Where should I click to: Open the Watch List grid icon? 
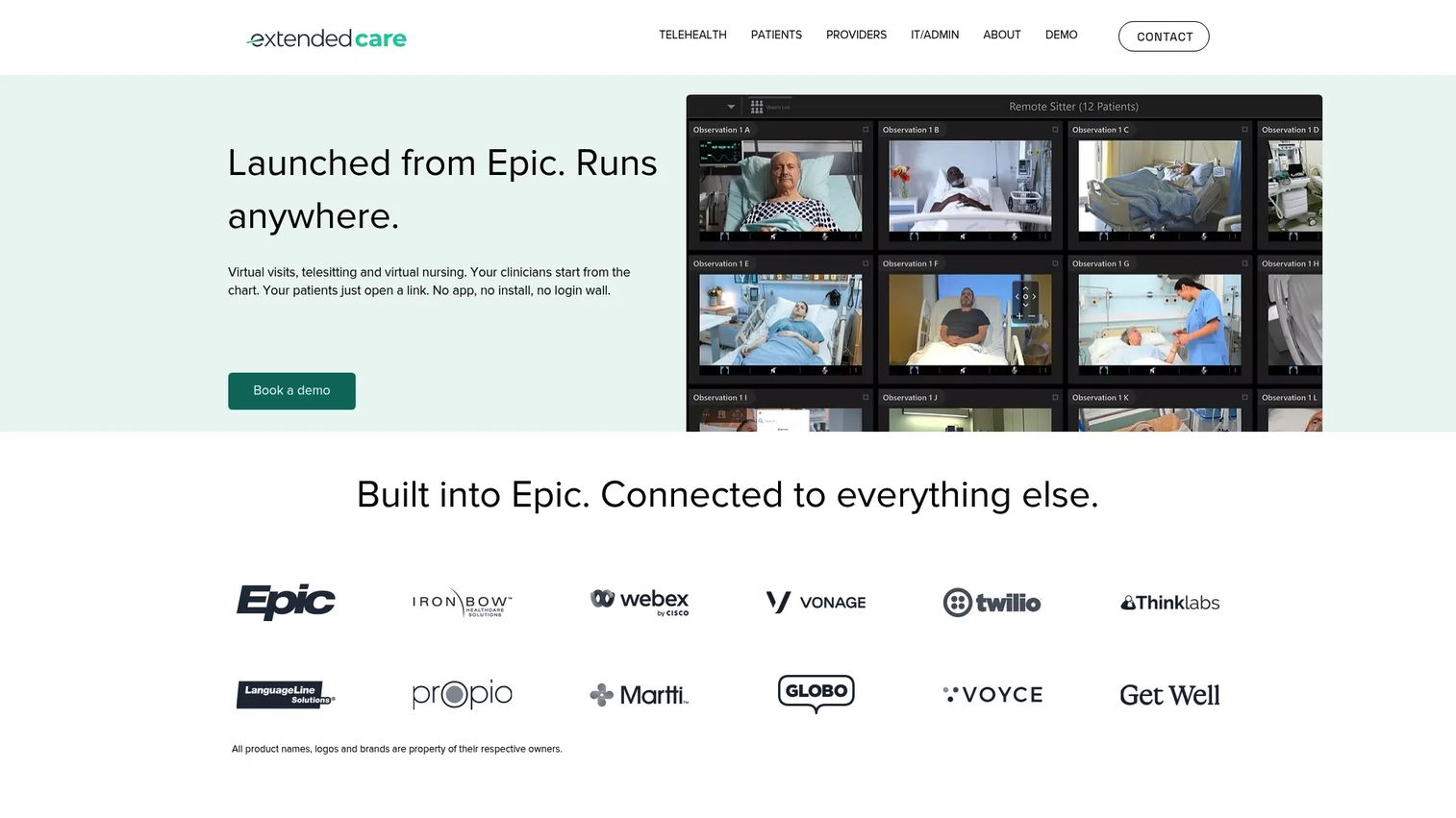coord(757,107)
